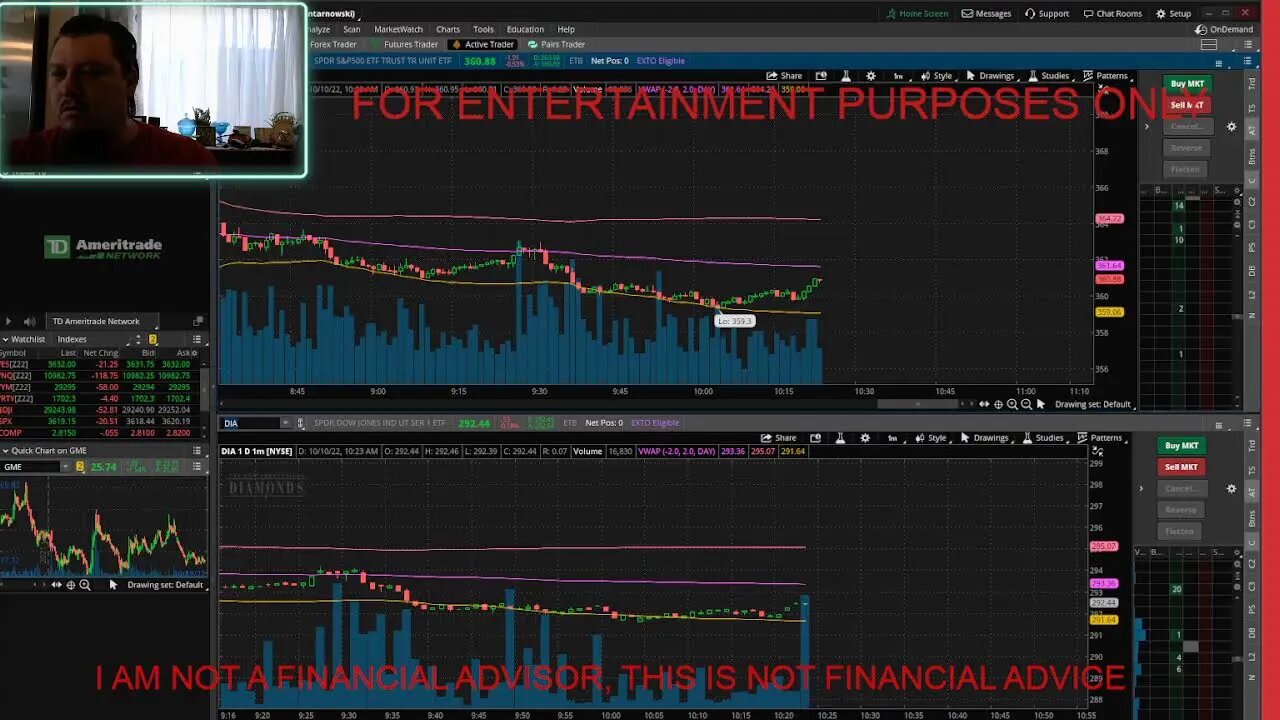
Task: Open Support from the top bar
Action: [x=1046, y=14]
